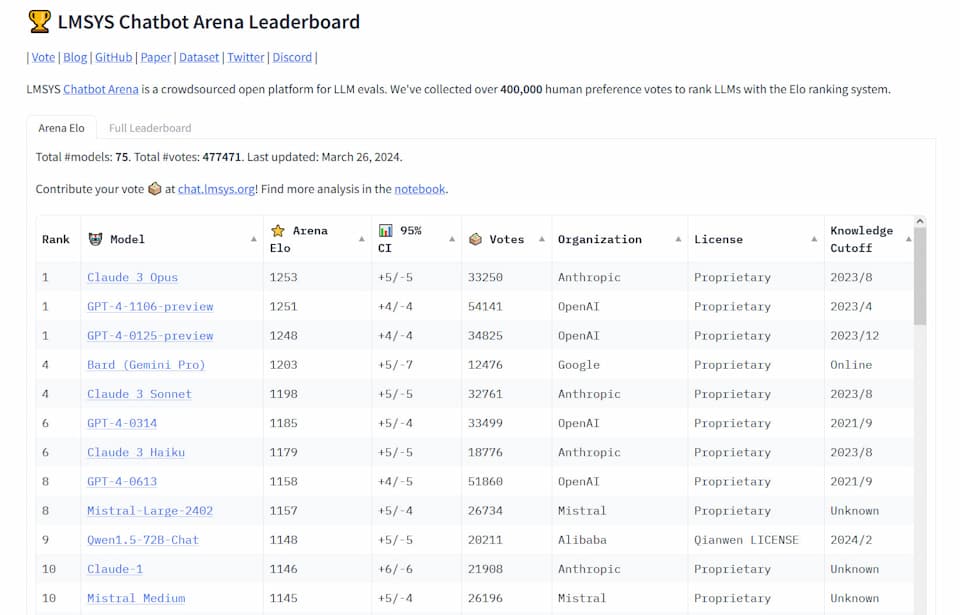
Task: Sort by Knowledge Cutoff using its header arrow
Action: (909, 239)
